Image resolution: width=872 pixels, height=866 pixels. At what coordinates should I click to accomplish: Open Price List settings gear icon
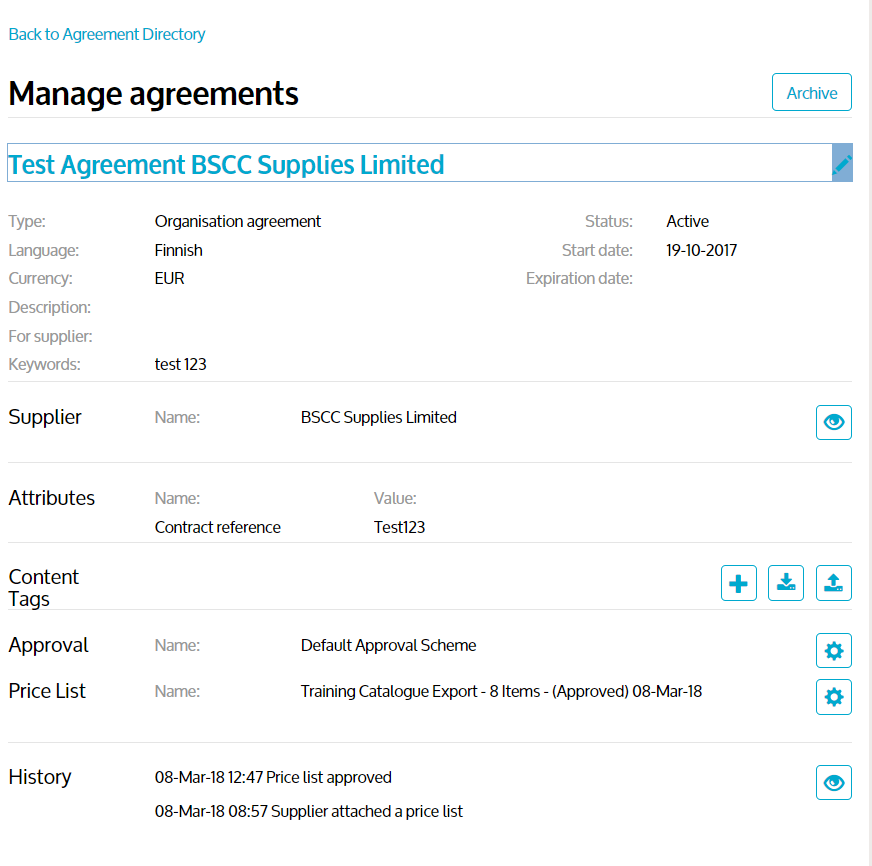[834, 697]
